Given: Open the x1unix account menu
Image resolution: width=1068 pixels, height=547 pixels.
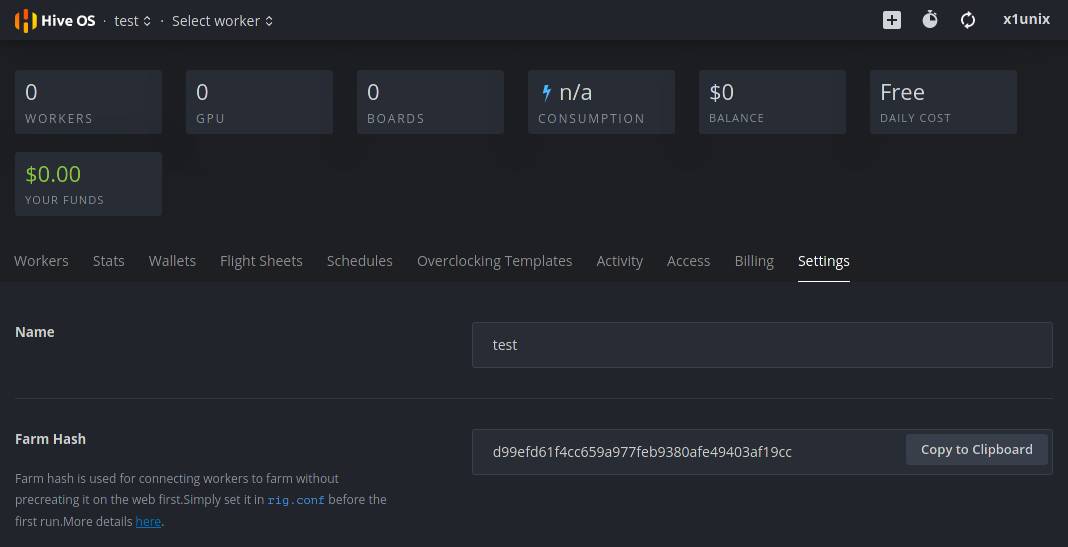Looking at the screenshot, I should (1026, 19).
